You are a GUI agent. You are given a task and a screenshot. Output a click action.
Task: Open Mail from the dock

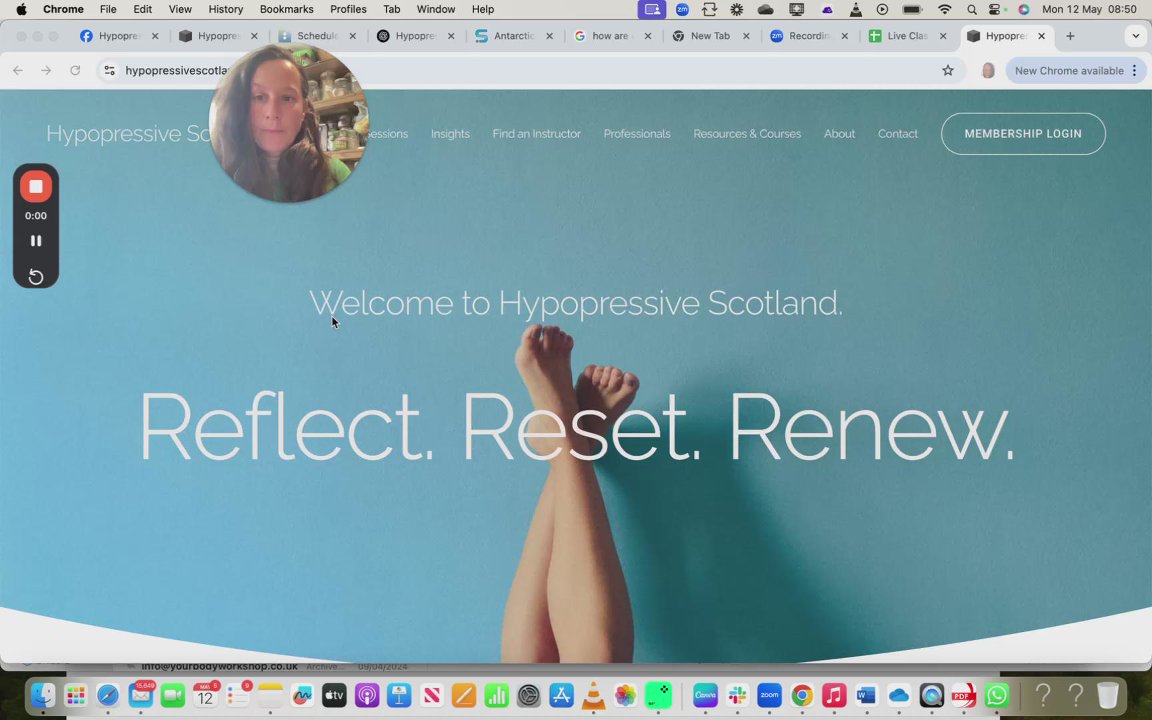pos(140,695)
